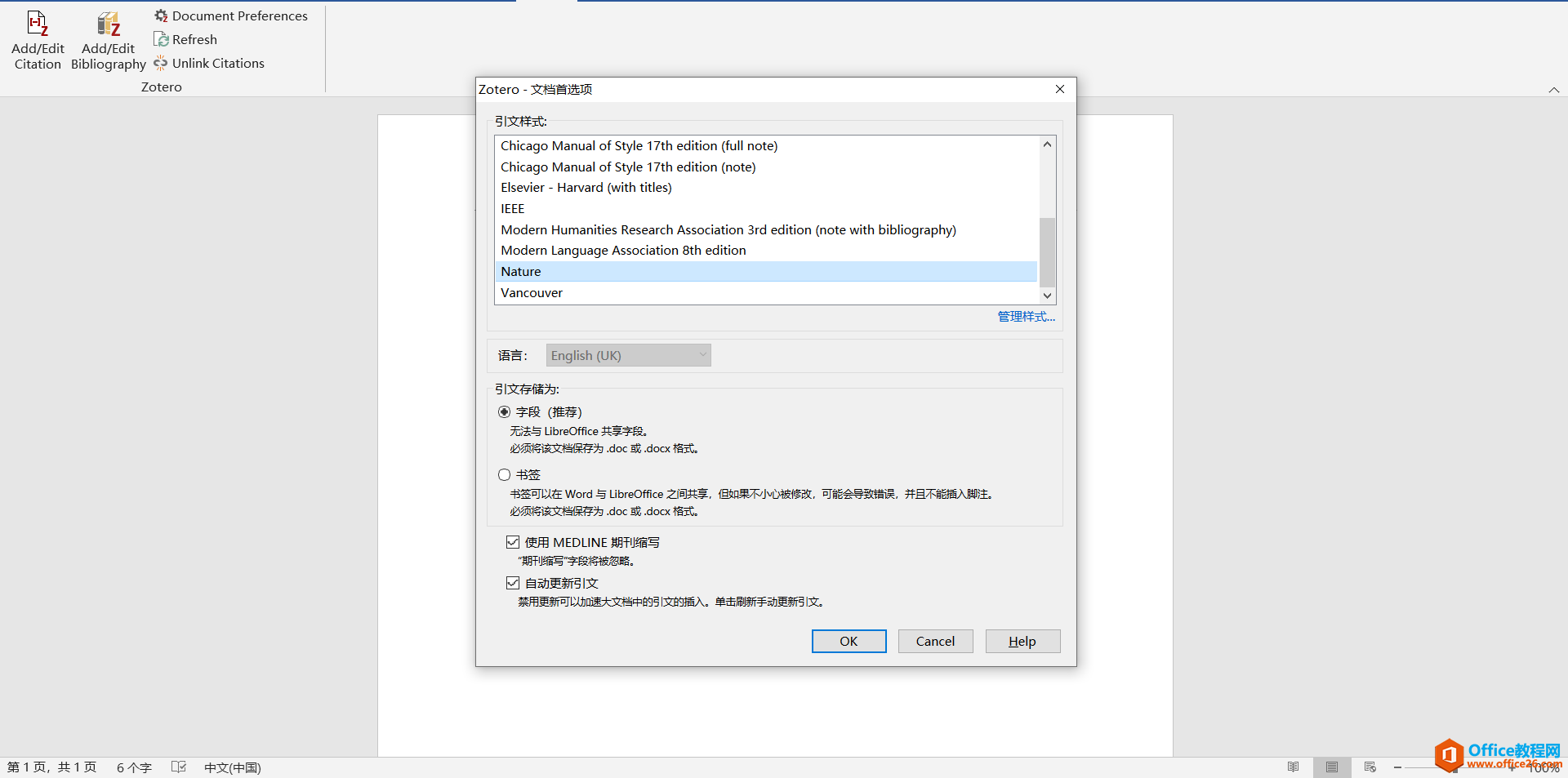The width and height of the screenshot is (1568, 778).
Task: Select the Nature citation style
Action: (766, 271)
